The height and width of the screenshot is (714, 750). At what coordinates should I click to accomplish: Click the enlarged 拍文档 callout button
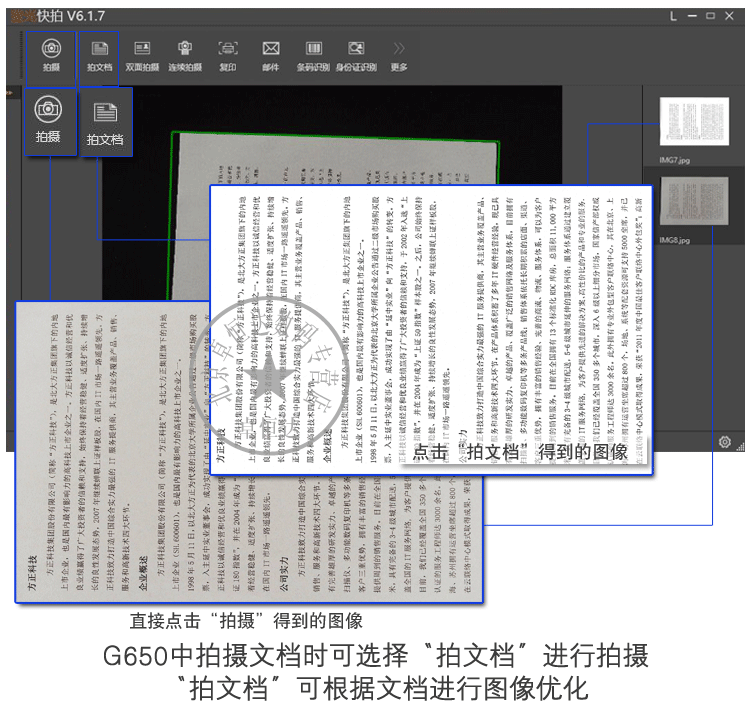pos(105,124)
